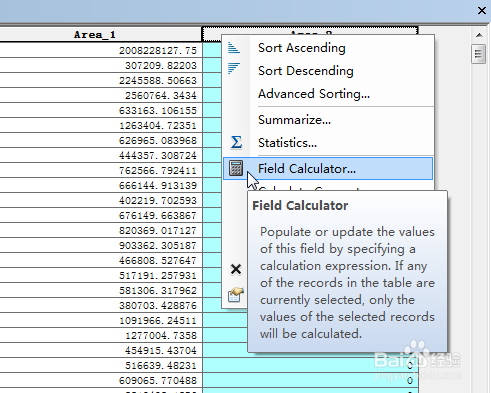Click the vertical scrollbar thumb
Screen dimensions: 491x393
click(x=479, y=54)
